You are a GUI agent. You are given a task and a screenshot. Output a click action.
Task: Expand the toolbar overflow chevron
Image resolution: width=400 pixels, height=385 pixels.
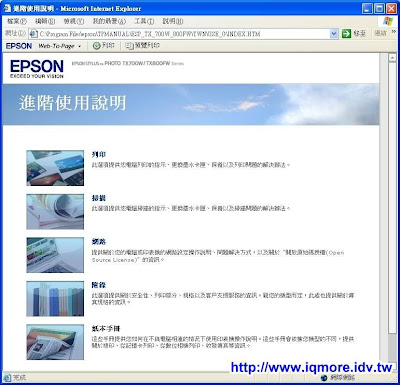394,32
